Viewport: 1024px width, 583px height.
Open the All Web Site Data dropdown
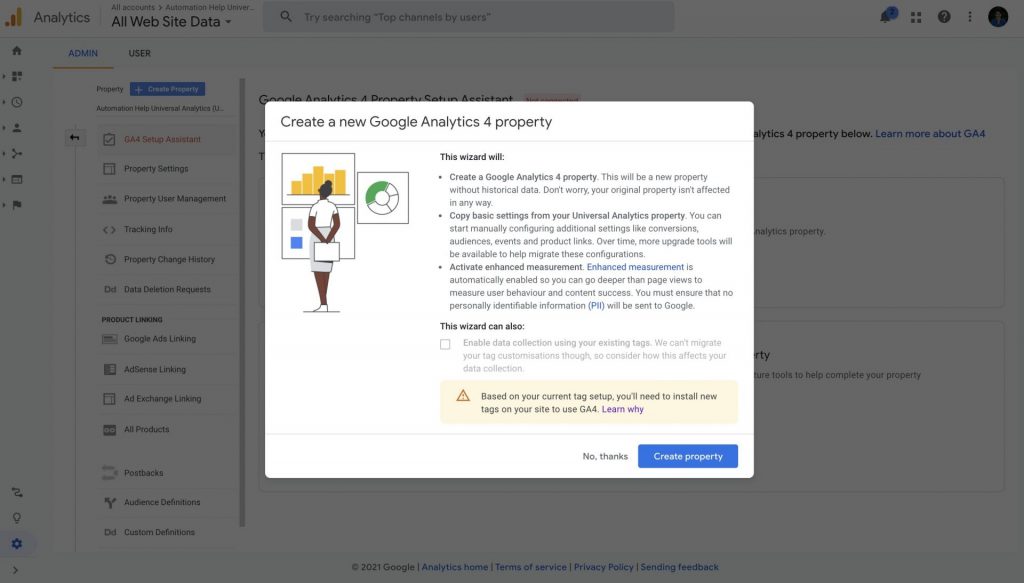click(171, 22)
